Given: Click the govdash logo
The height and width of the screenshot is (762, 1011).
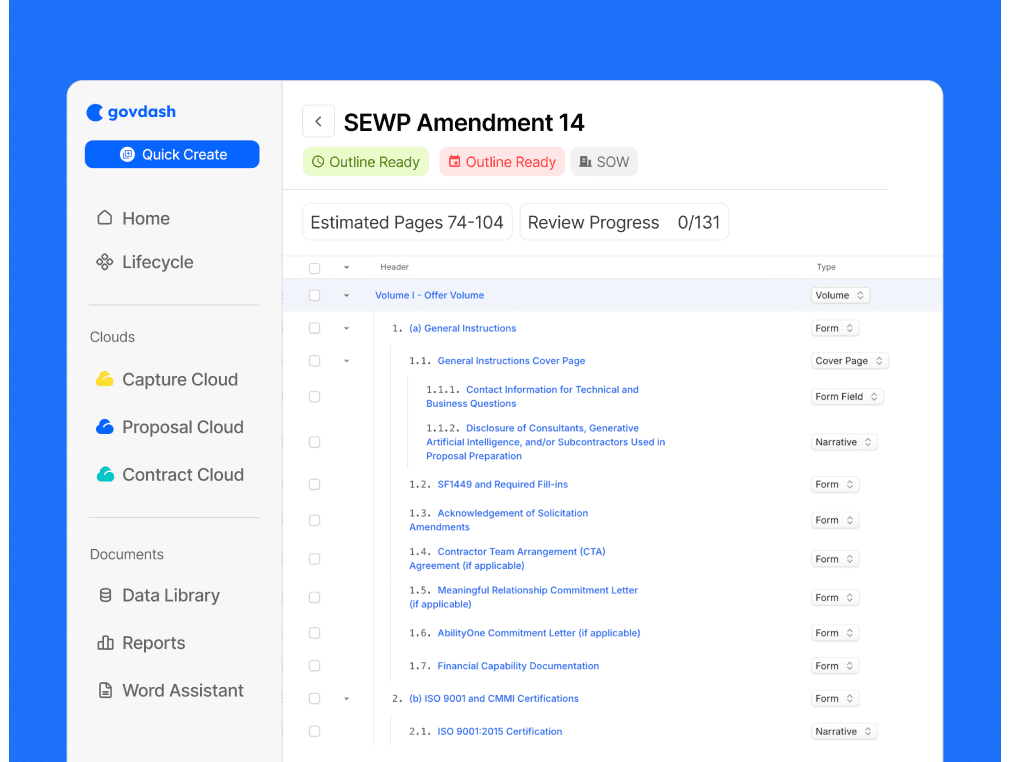Looking at the screenshot, I should coord(132,112).
